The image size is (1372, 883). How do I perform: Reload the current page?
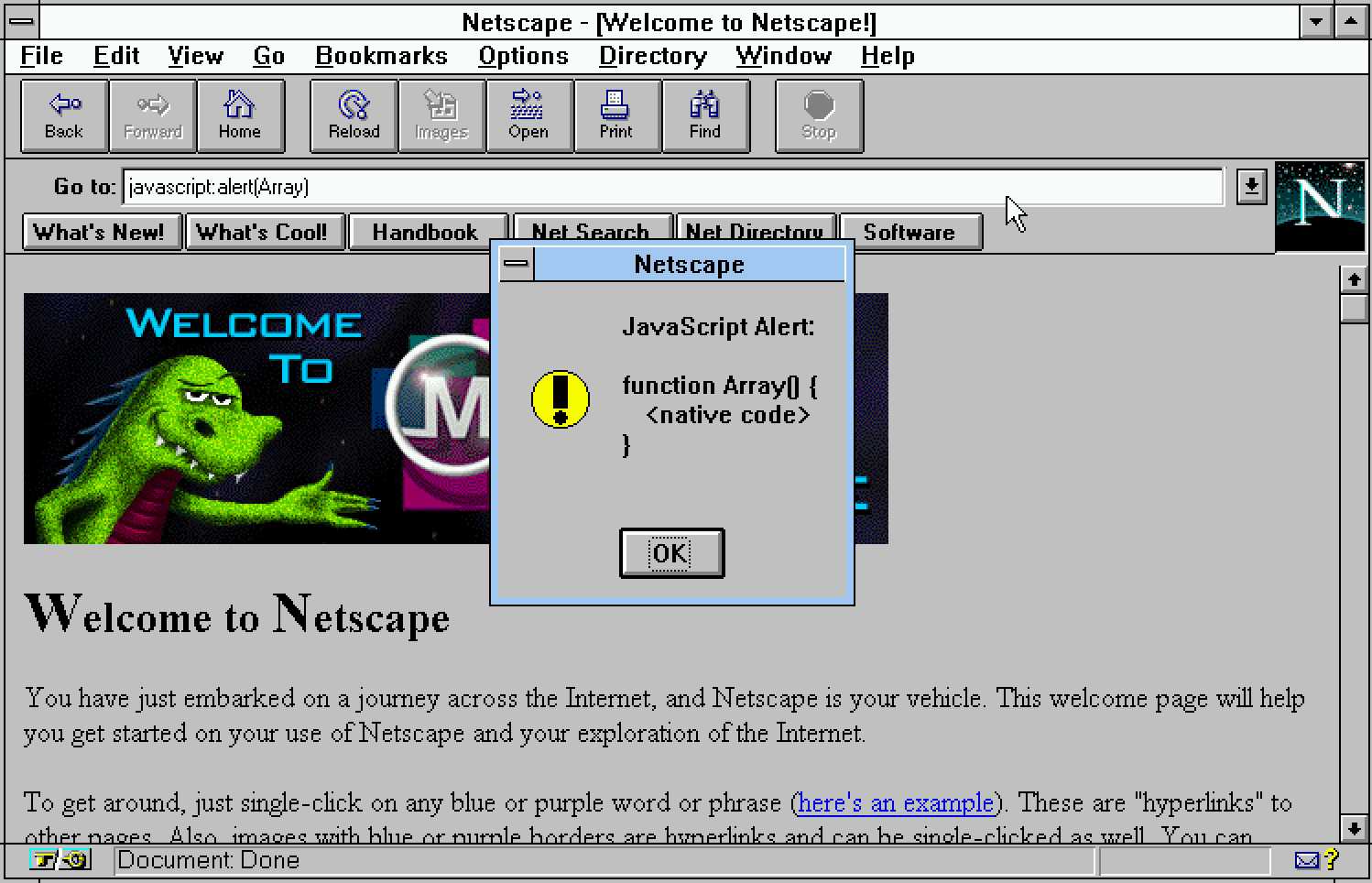click(x=354, y=116)
